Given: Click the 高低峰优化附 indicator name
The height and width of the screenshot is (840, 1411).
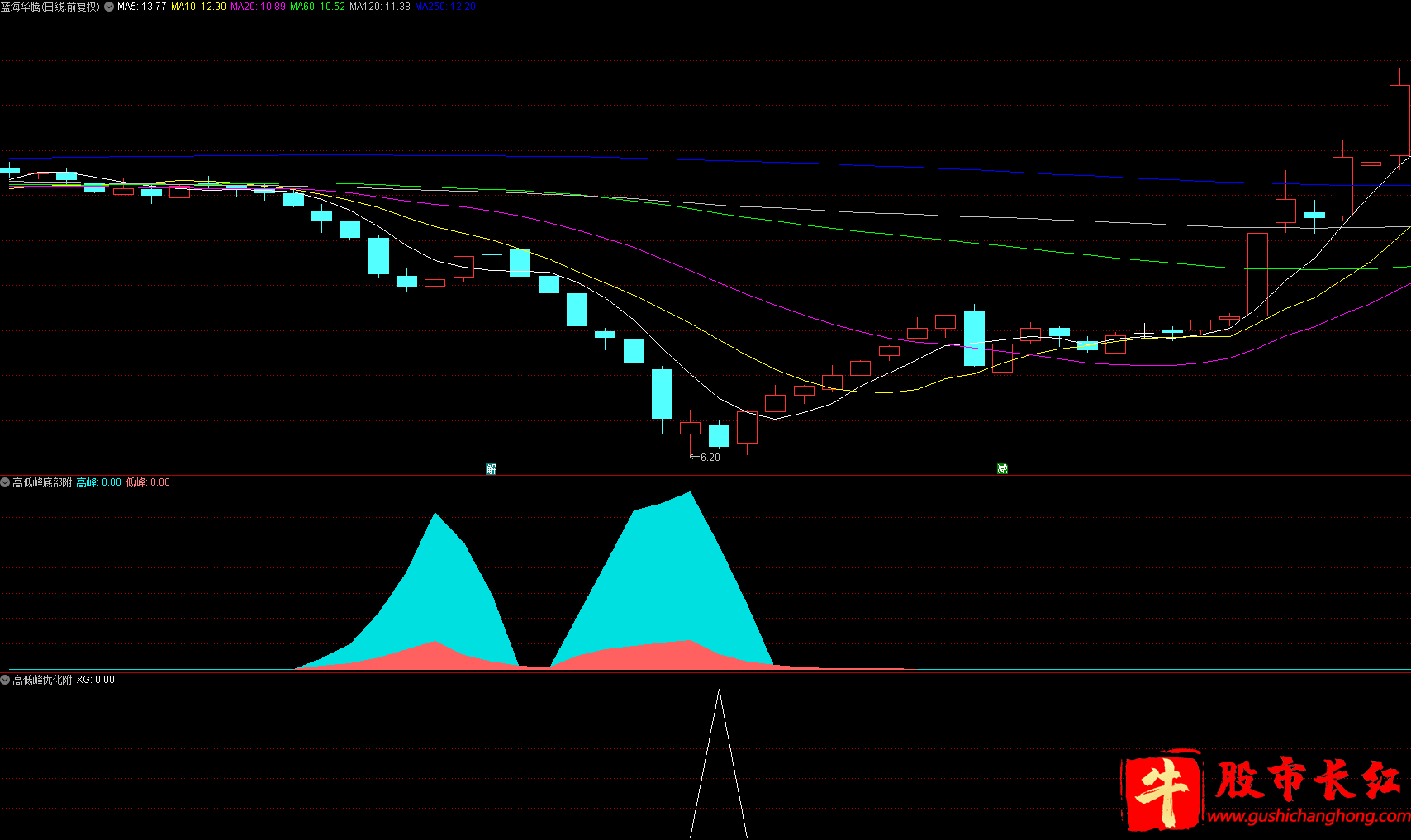Looking at the screenshot, I should [42, 680].
